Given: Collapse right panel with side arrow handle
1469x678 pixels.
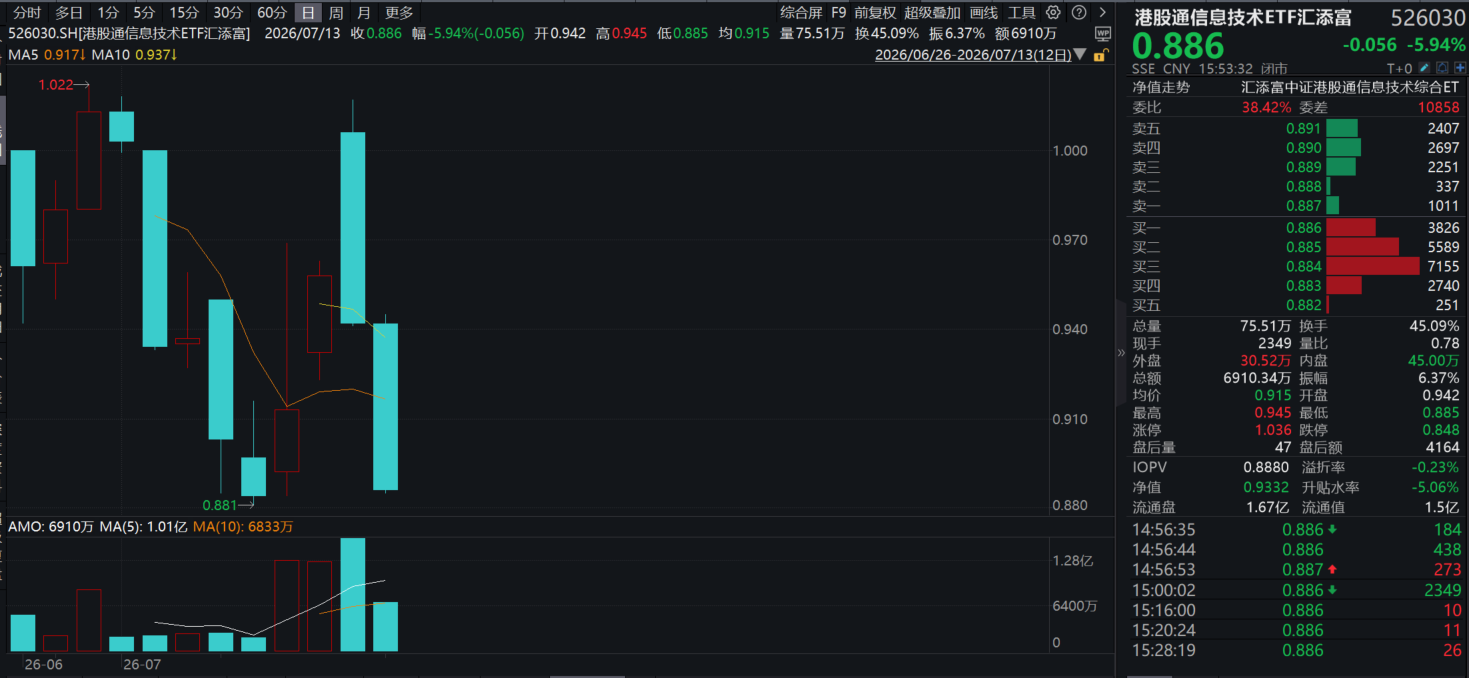Looking at the screenshot, I should pos(1121,352).
